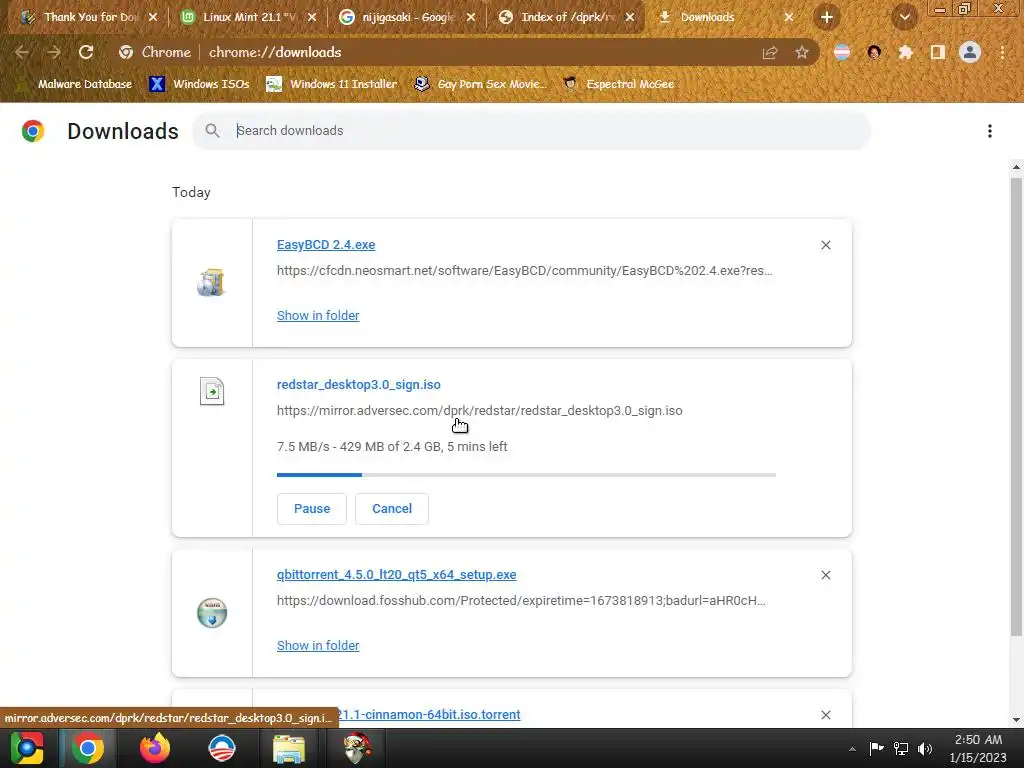This screenshot has width=1024, height=768.
Task: Click the scrollbar up arrow
Action: pyautogui.click(x=1016, y=167)
